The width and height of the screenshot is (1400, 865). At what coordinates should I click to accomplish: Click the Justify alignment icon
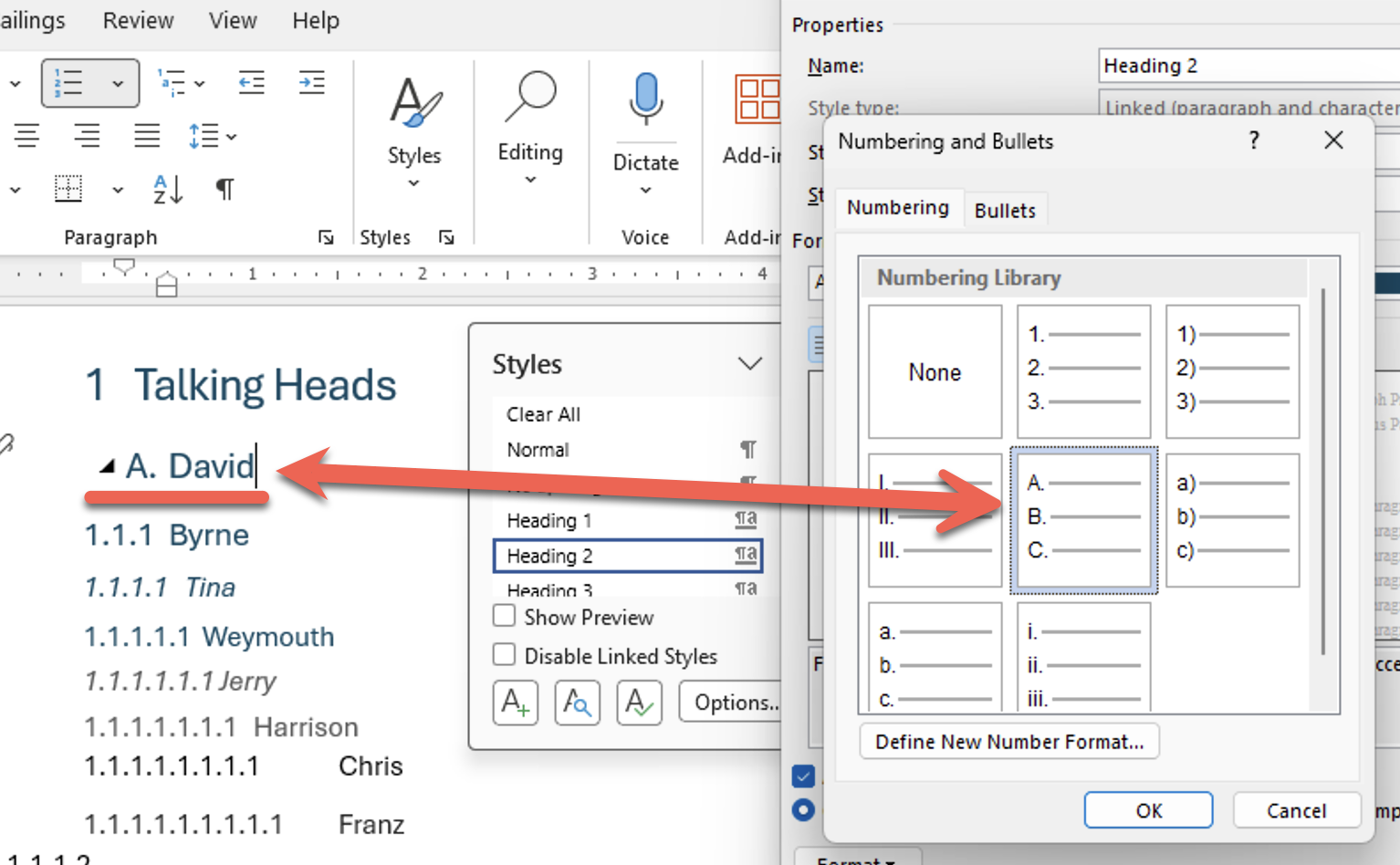coord(147,136)
